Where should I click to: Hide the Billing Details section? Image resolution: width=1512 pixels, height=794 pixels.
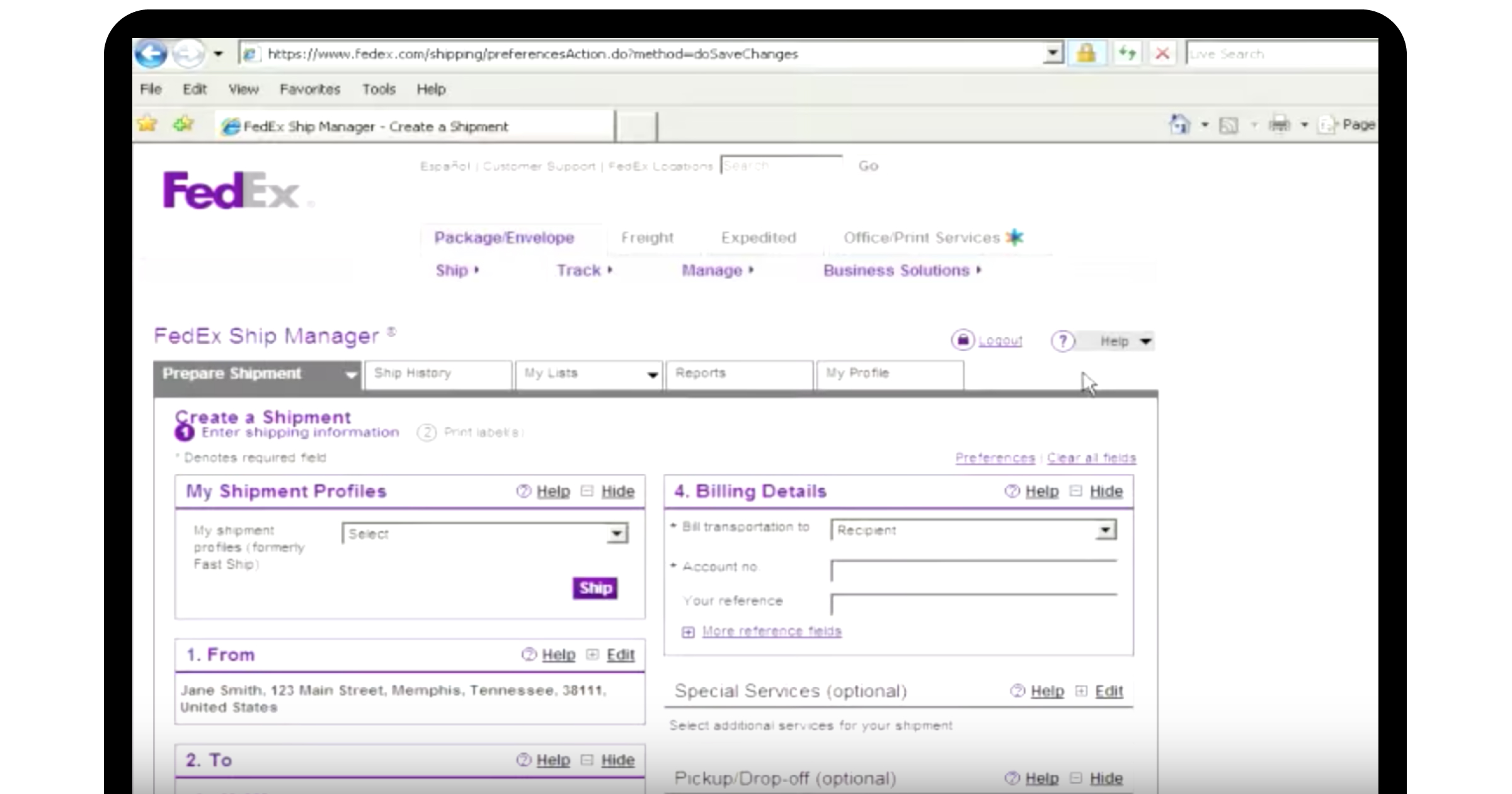1106,492
